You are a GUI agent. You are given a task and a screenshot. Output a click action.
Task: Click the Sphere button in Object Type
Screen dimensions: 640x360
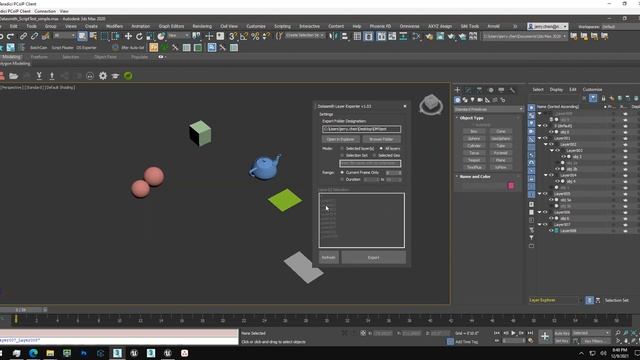474,139
